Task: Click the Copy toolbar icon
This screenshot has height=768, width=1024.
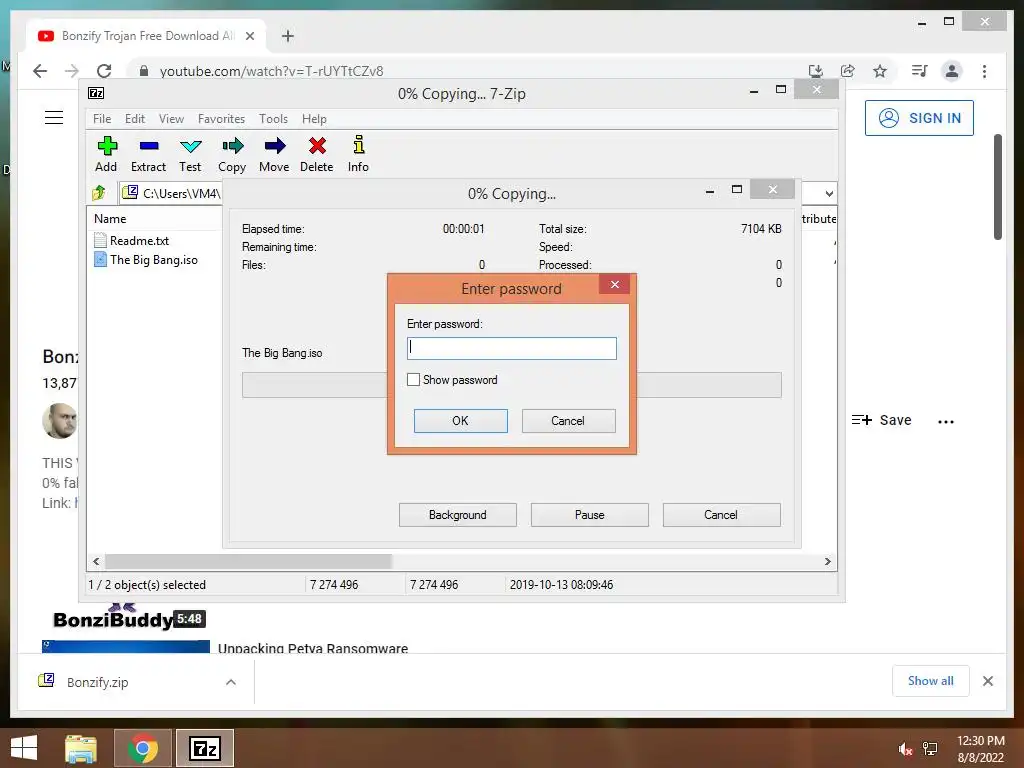Action: click(232, 154)
